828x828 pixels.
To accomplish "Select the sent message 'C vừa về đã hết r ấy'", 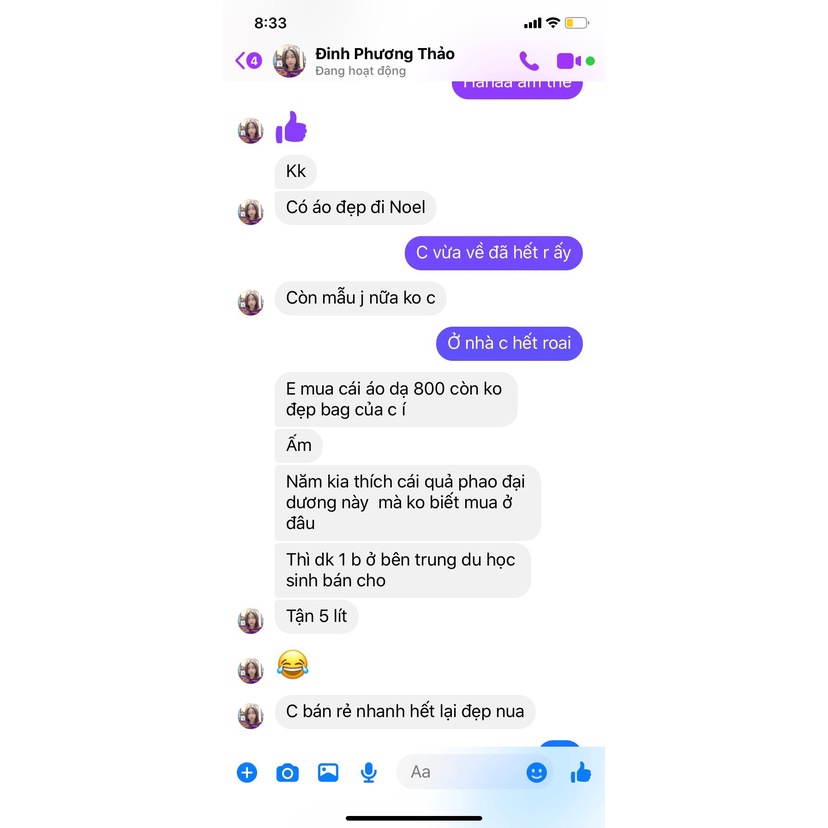I will click(494, 253).
